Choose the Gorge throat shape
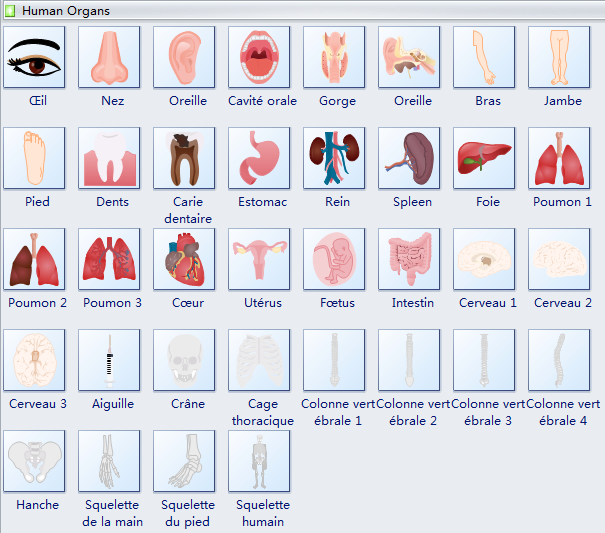Viewport: 605px width, 533px height. [x=334, y=57]
